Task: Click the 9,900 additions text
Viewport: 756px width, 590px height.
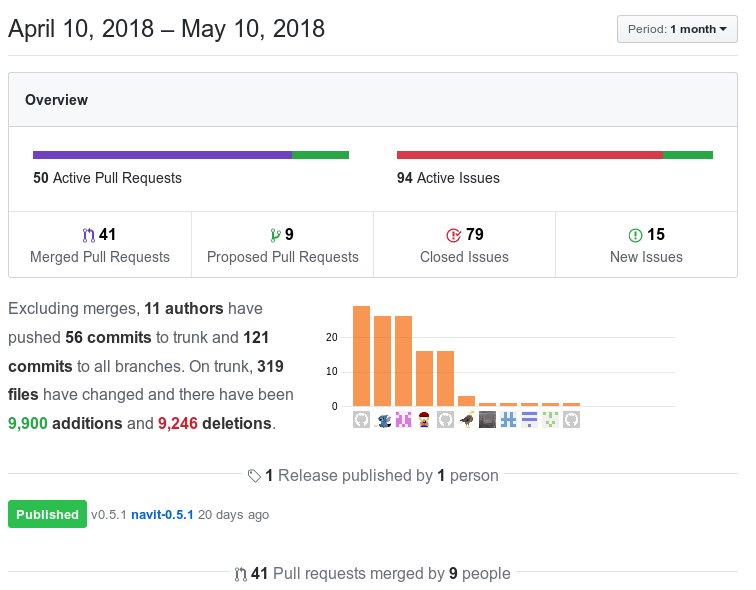Action: point(65,423)
